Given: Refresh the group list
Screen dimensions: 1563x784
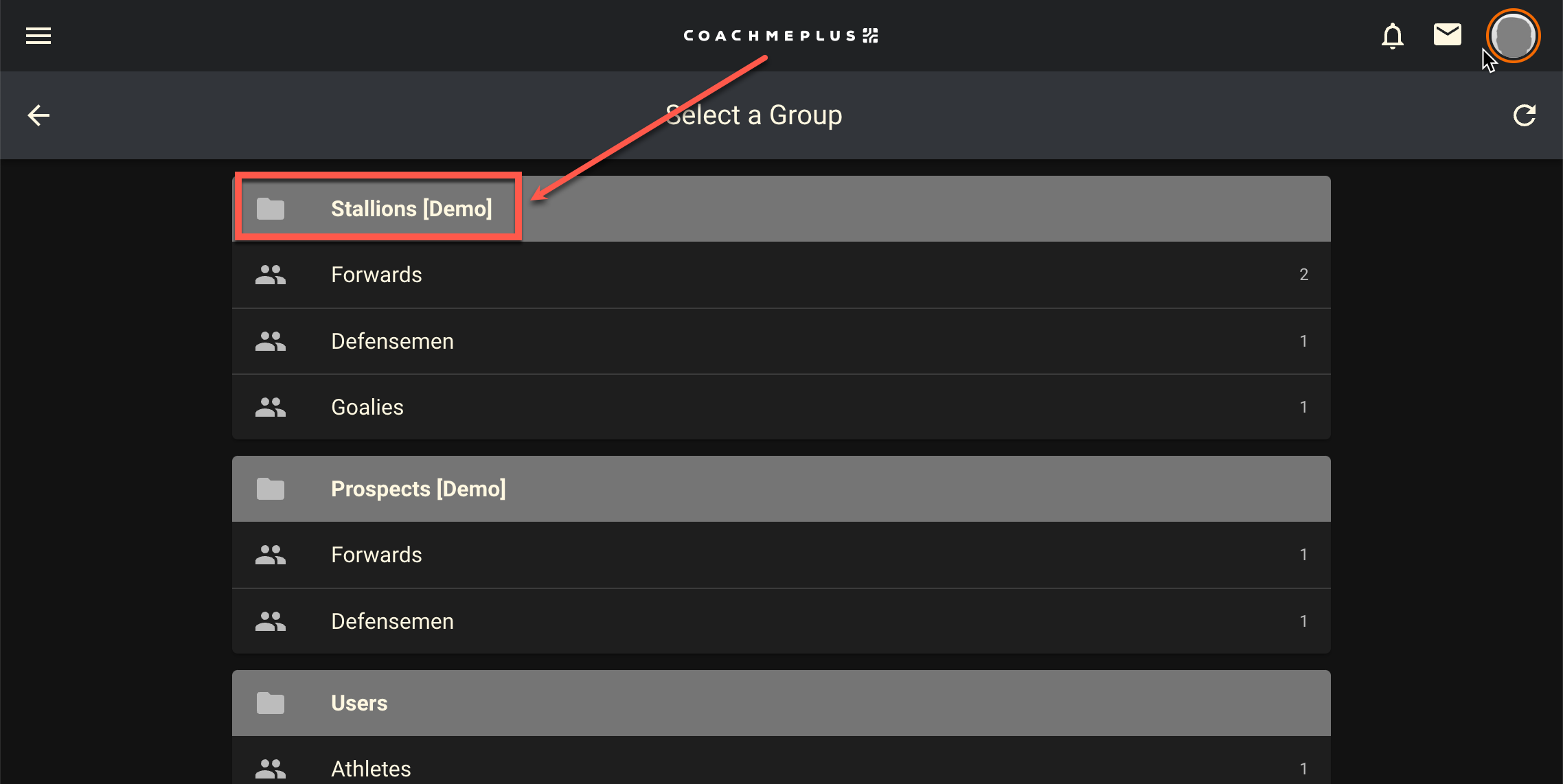Looking at the screenshot, I should tap(1524, 115).
